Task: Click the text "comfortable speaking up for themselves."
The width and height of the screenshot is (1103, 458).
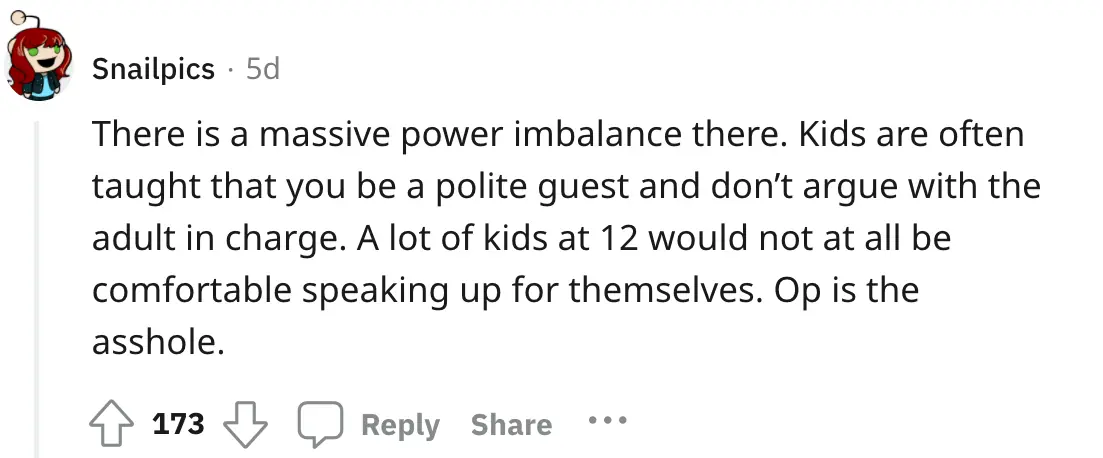Action: pos(417,290)
